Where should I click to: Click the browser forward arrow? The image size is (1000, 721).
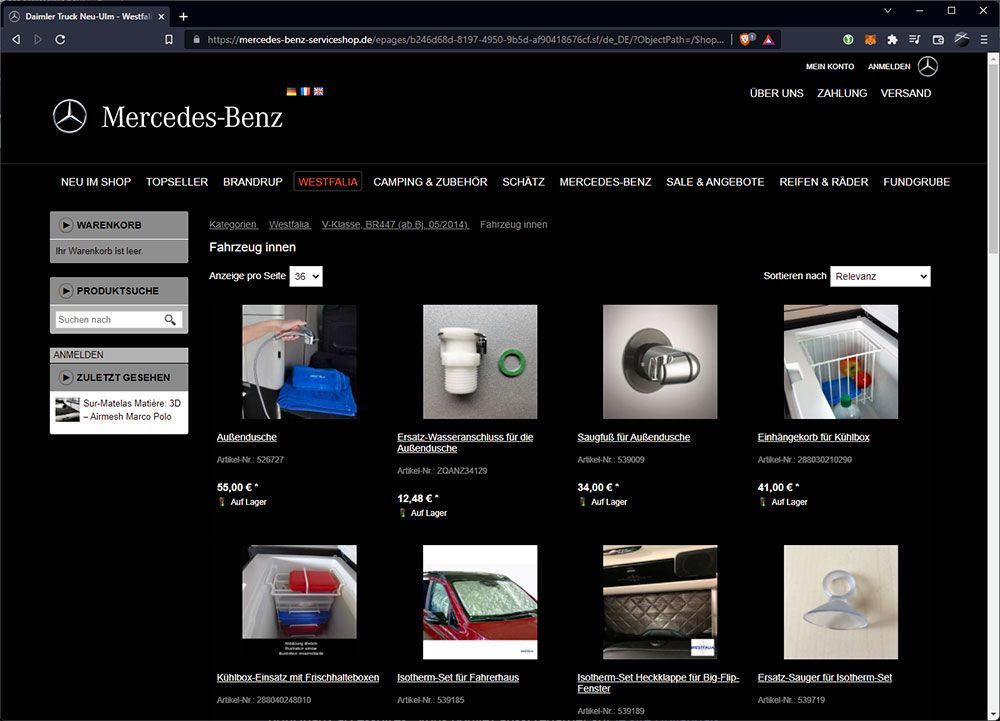tap(38, 40)
